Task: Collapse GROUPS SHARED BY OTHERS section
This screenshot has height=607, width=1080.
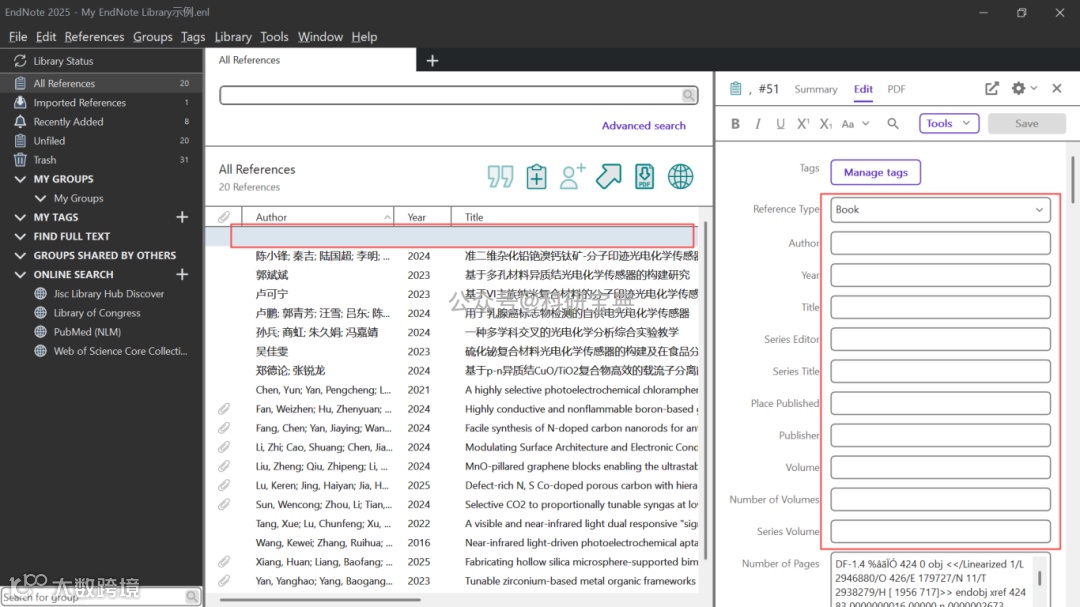Action: click(x=20, y=256)
